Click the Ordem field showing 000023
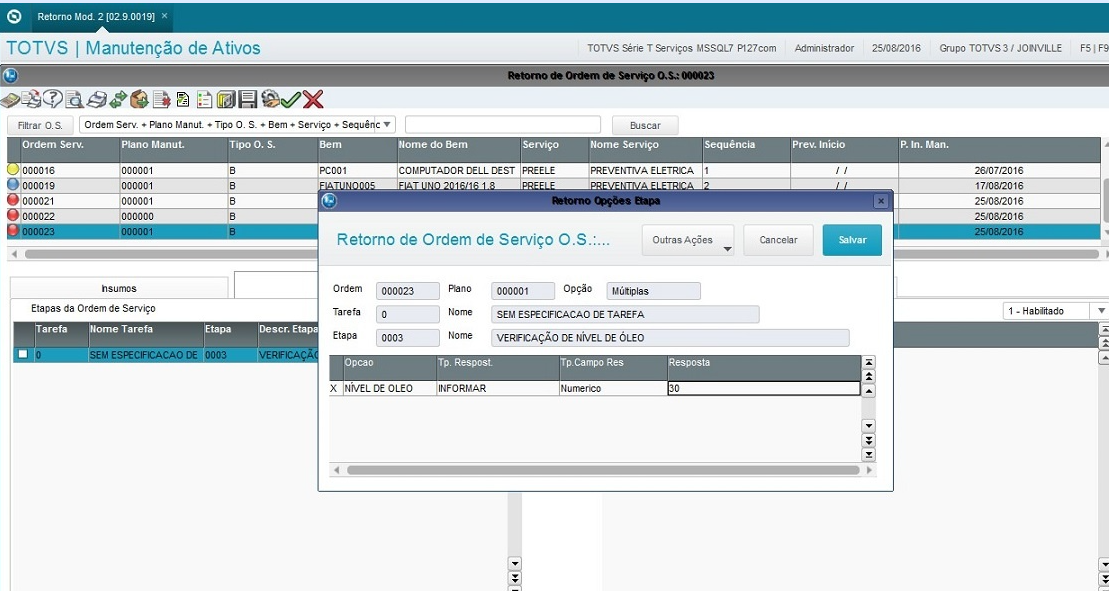This screenshot has width=1109, height=591. click(407, 291)
